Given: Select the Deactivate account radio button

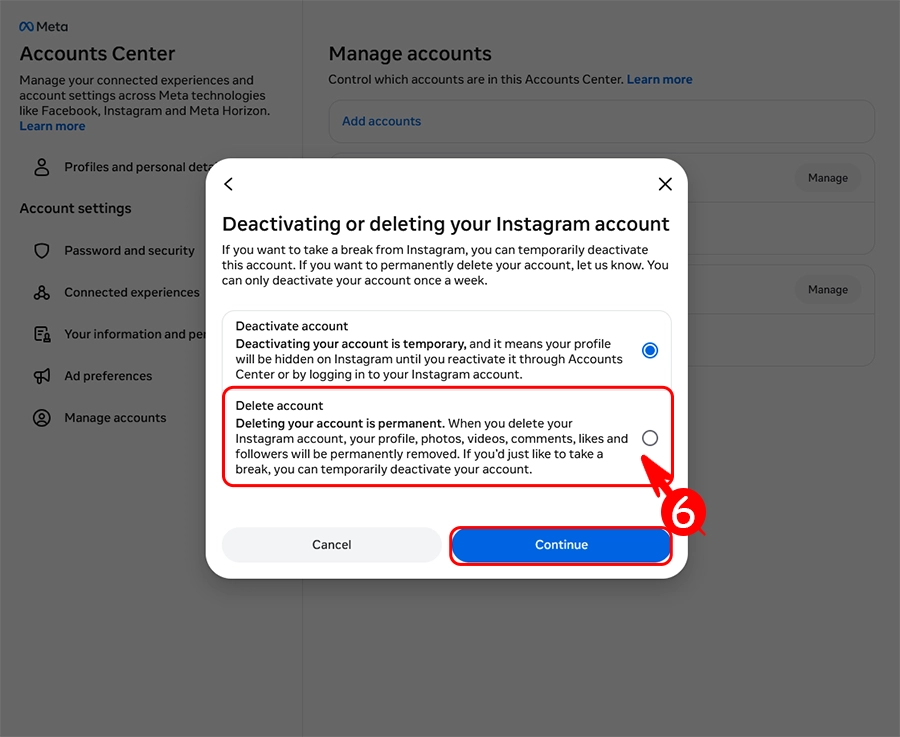Looking at the screenshot, I should [x=650, y=351].
